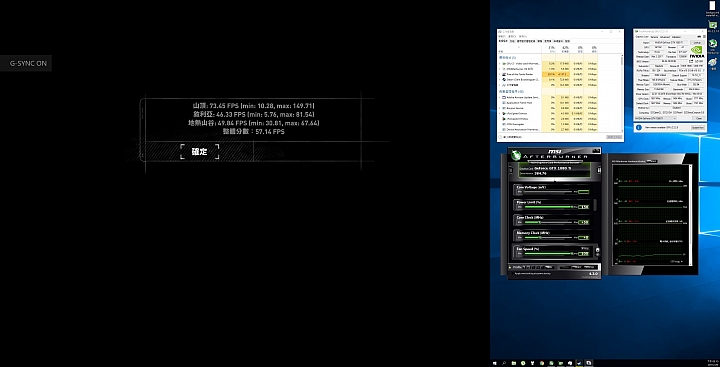The width and height of the screenshot is (720, 367).
Task: Click the GPU-Z screenshot camera icon
Action: [x=699, y=37]
